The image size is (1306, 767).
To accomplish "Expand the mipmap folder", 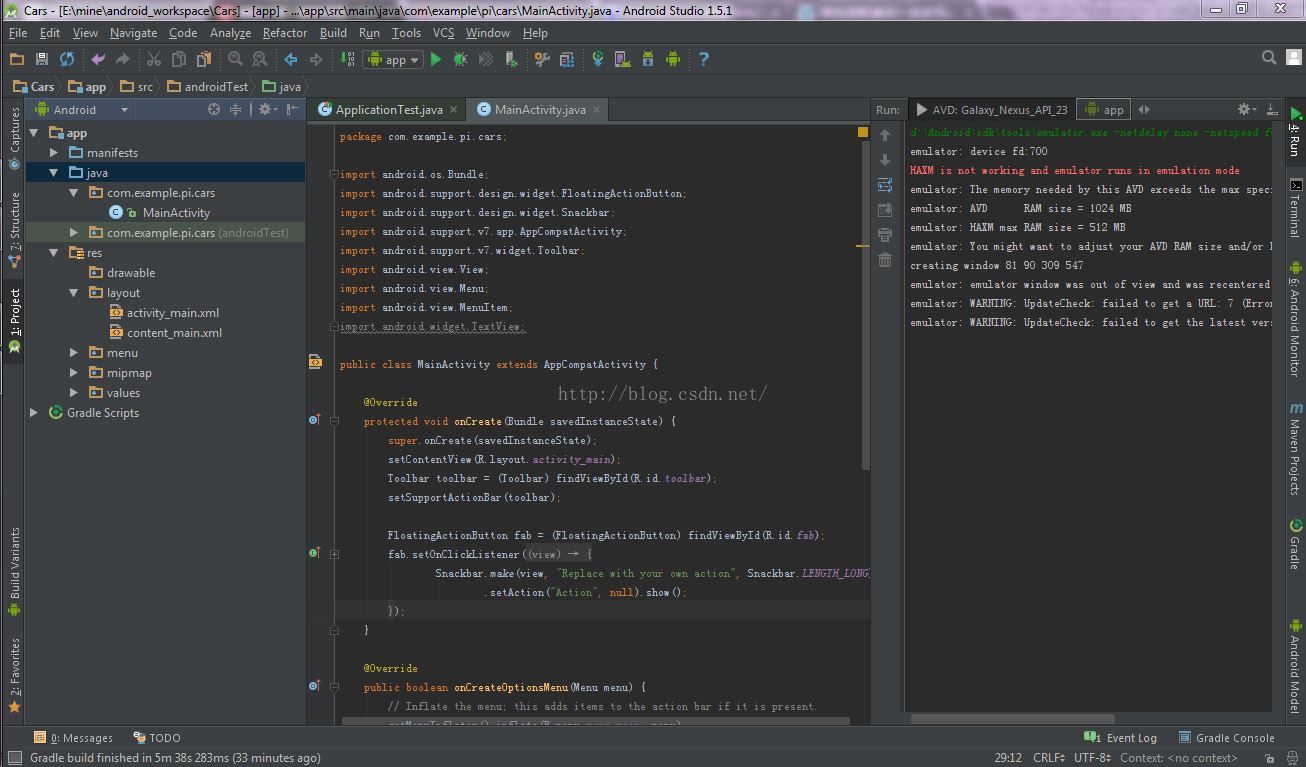I will coord(74,373).
